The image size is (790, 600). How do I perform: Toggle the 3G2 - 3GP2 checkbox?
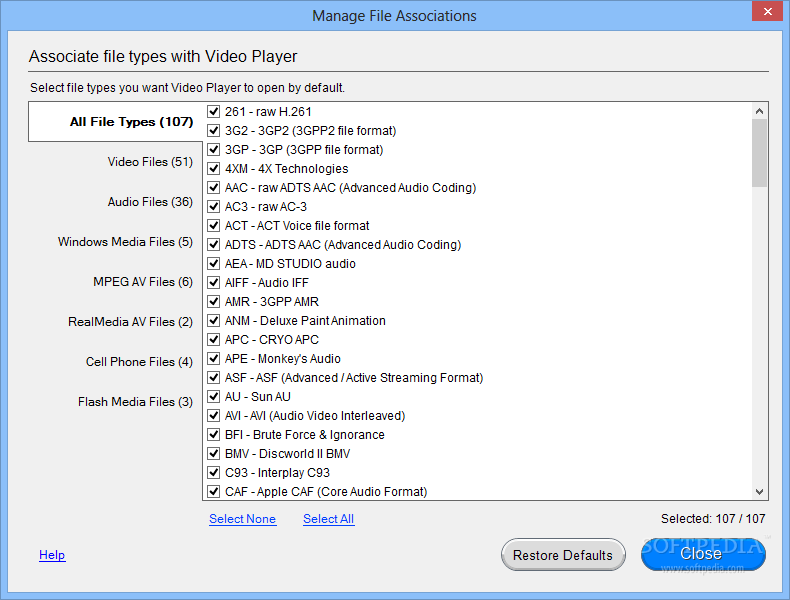coord(214,130)
